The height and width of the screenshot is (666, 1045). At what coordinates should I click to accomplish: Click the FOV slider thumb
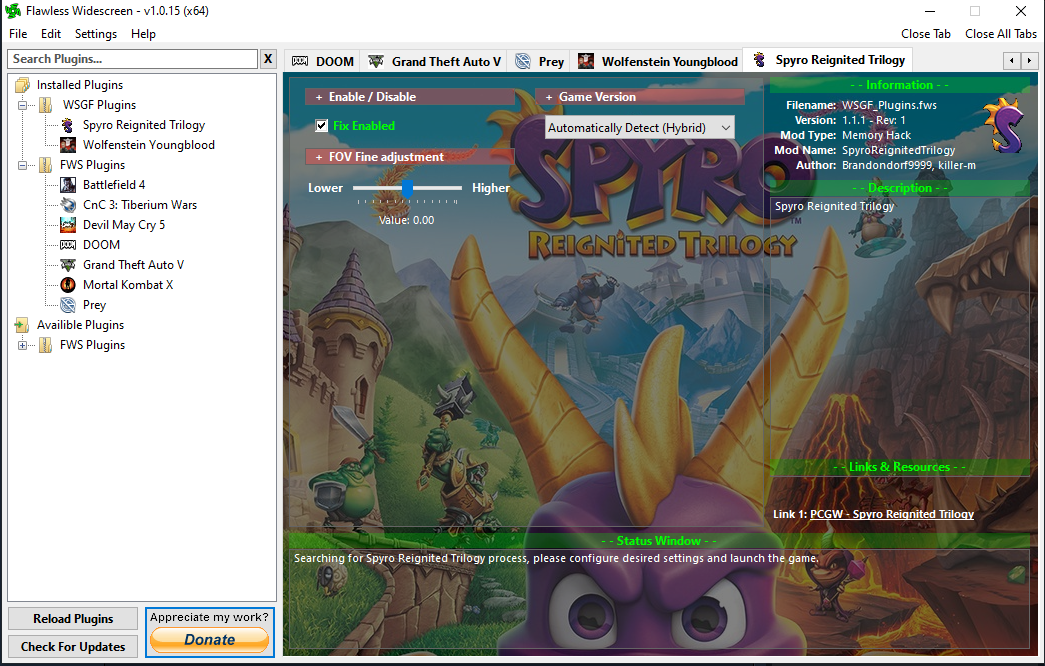407,189
